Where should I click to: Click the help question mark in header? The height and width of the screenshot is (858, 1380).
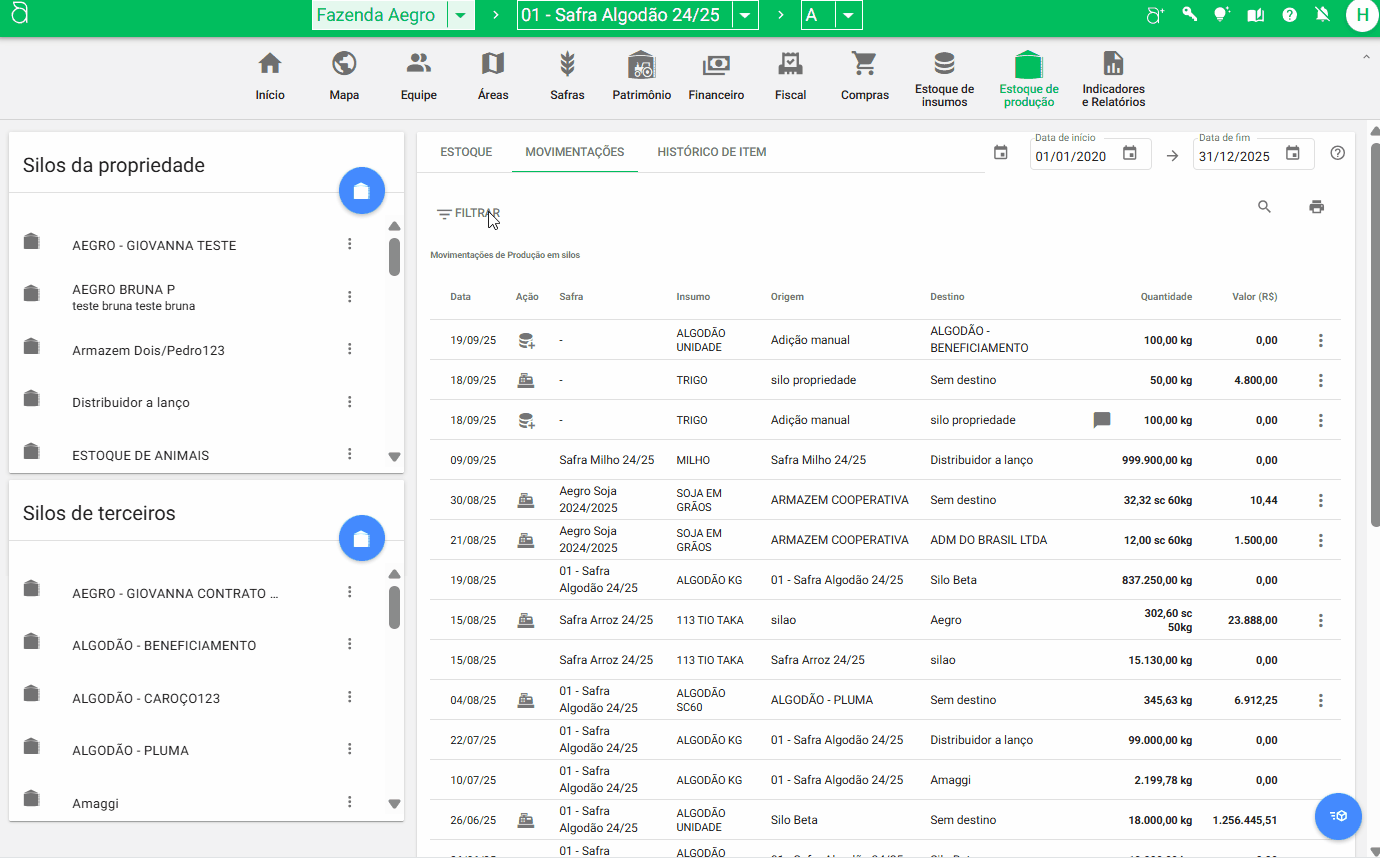tap(1290, 15)
